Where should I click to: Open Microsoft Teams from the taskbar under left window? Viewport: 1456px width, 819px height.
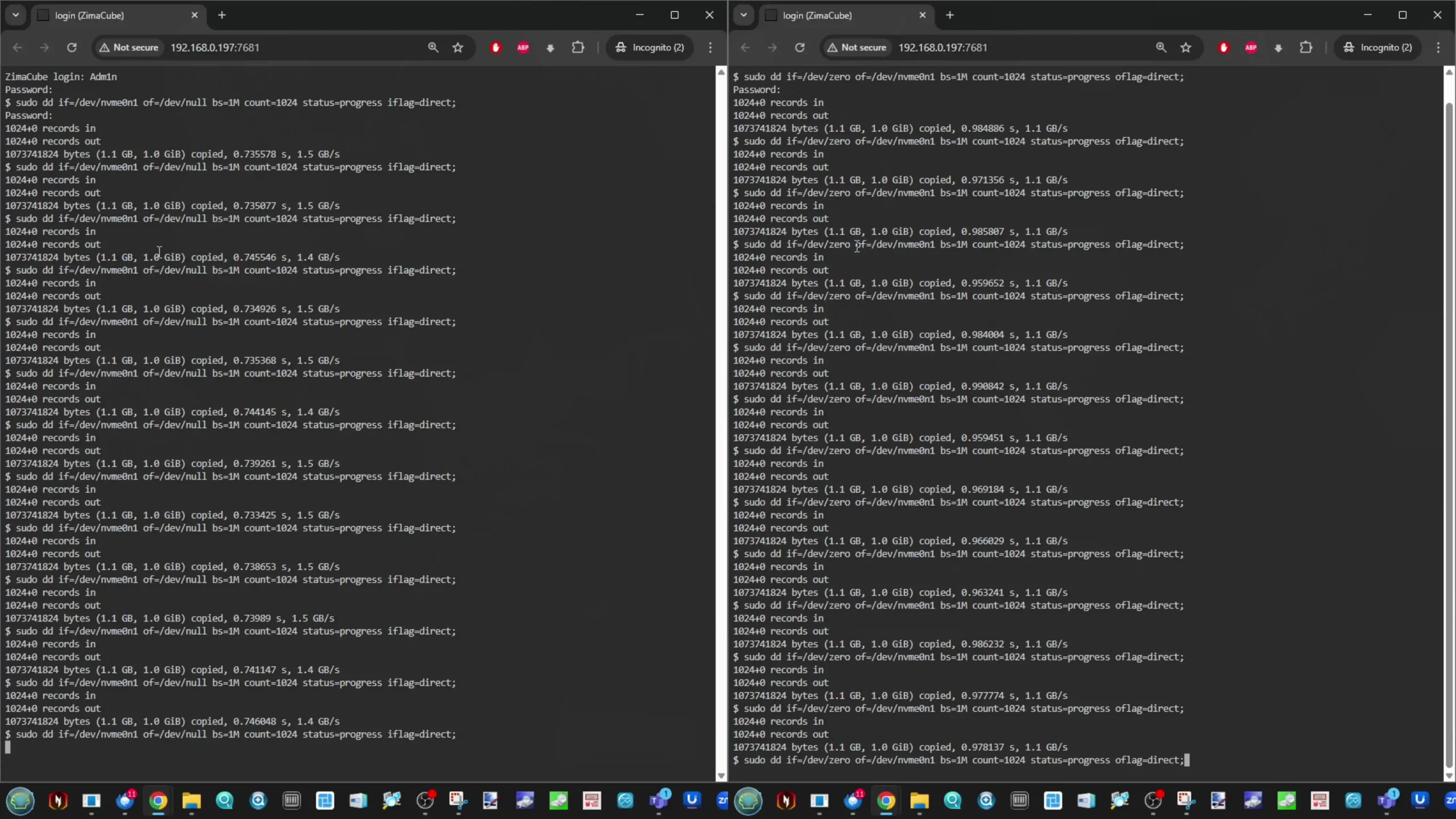(659, 801)
